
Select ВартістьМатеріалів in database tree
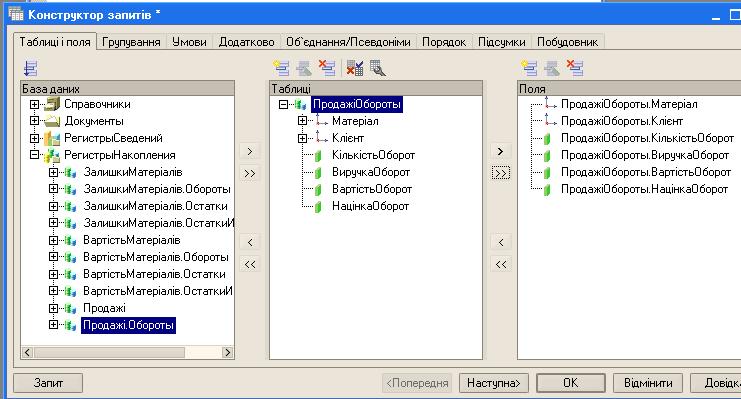point(131,240)
